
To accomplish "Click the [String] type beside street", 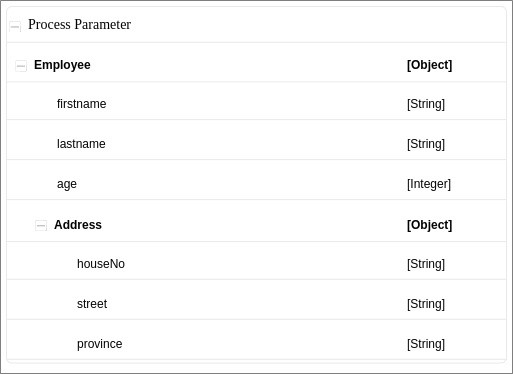I will point(426,304).
